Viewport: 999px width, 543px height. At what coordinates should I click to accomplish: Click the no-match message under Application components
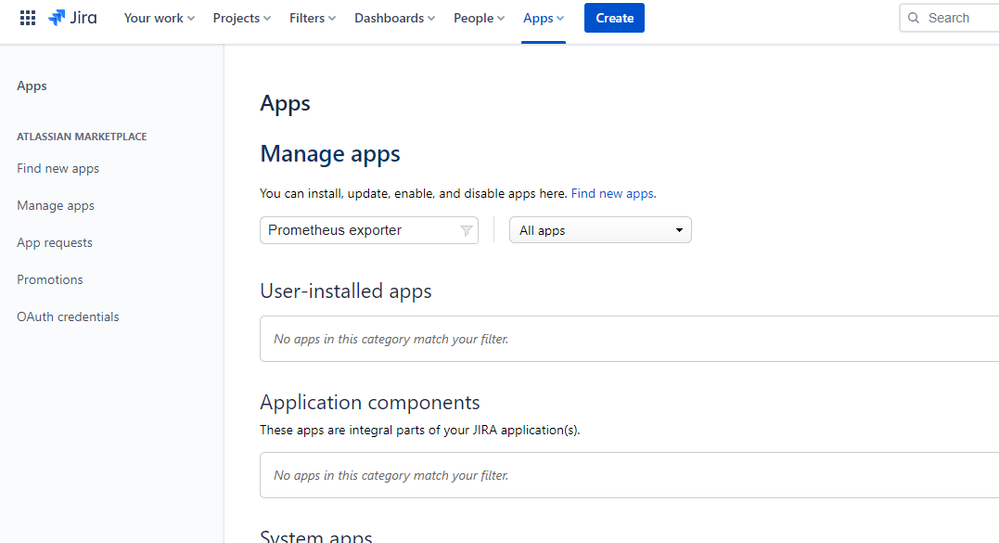(391, 475)
